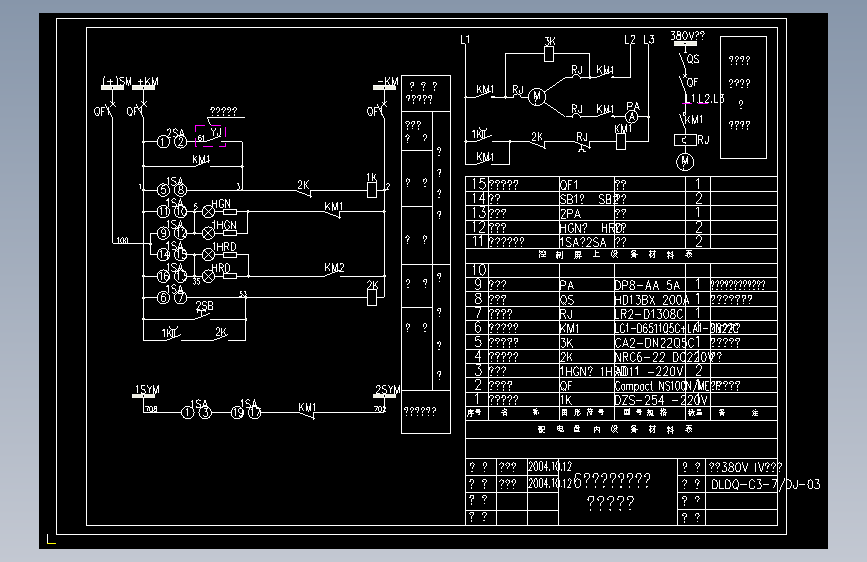Click the "QS" switch label in single-line diagram
This screenshot has width=867, height=562.
[693, 59]
